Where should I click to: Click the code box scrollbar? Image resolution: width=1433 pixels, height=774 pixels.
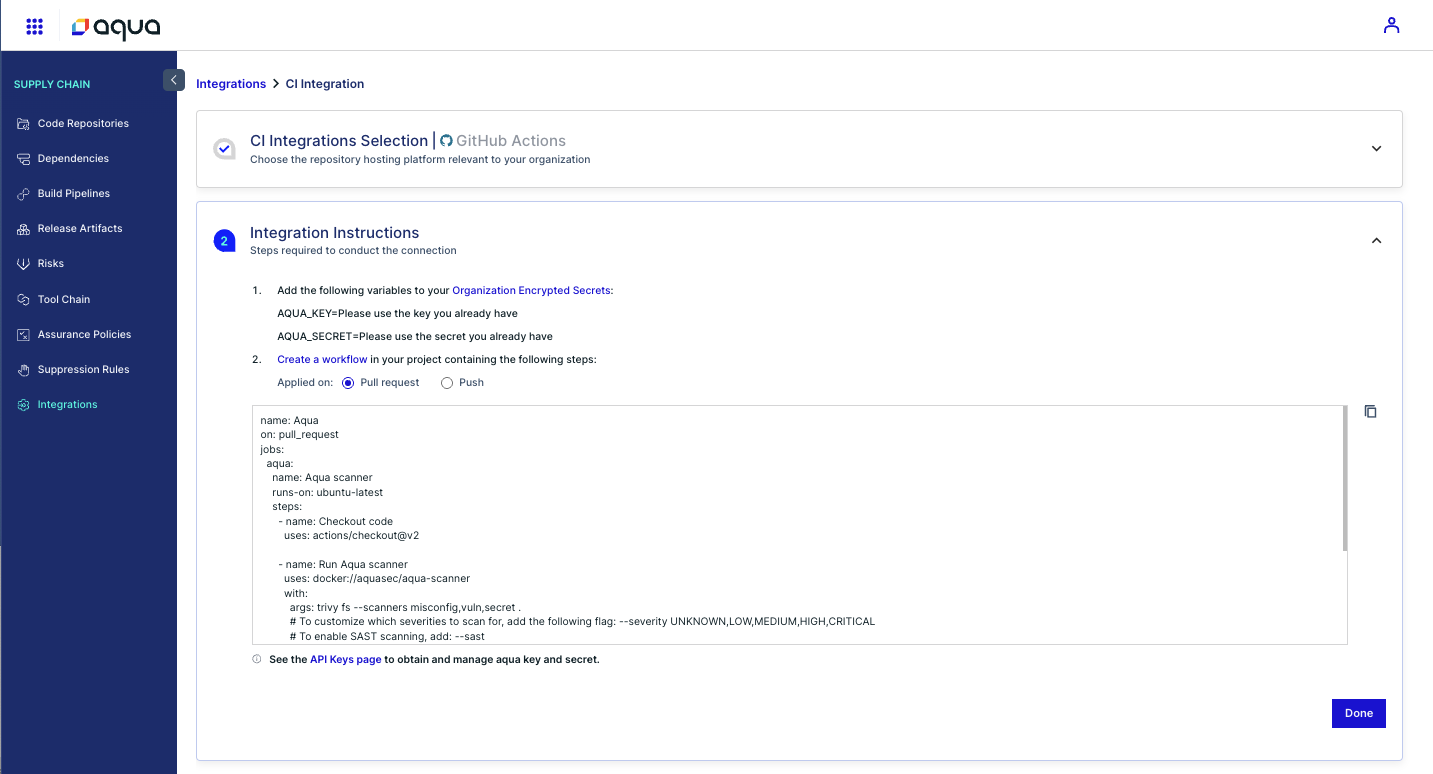click(x=1345, y=479)
